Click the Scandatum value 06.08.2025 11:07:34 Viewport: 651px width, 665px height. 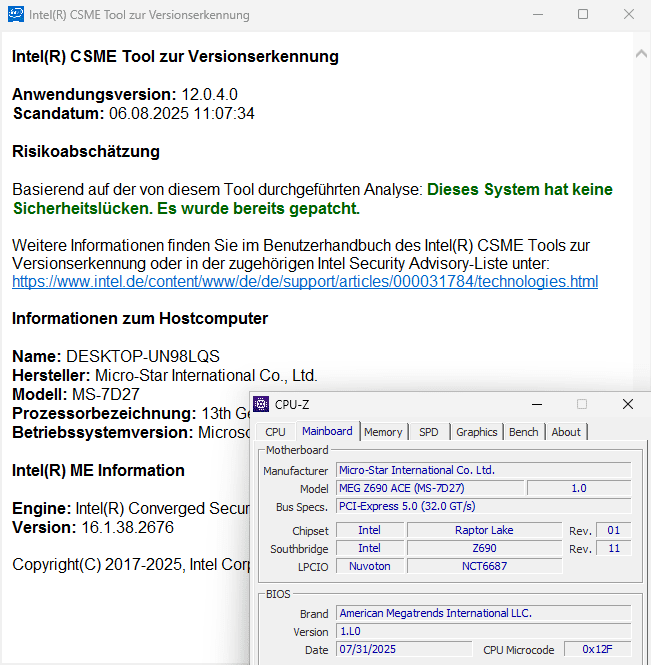click(182, 114)
